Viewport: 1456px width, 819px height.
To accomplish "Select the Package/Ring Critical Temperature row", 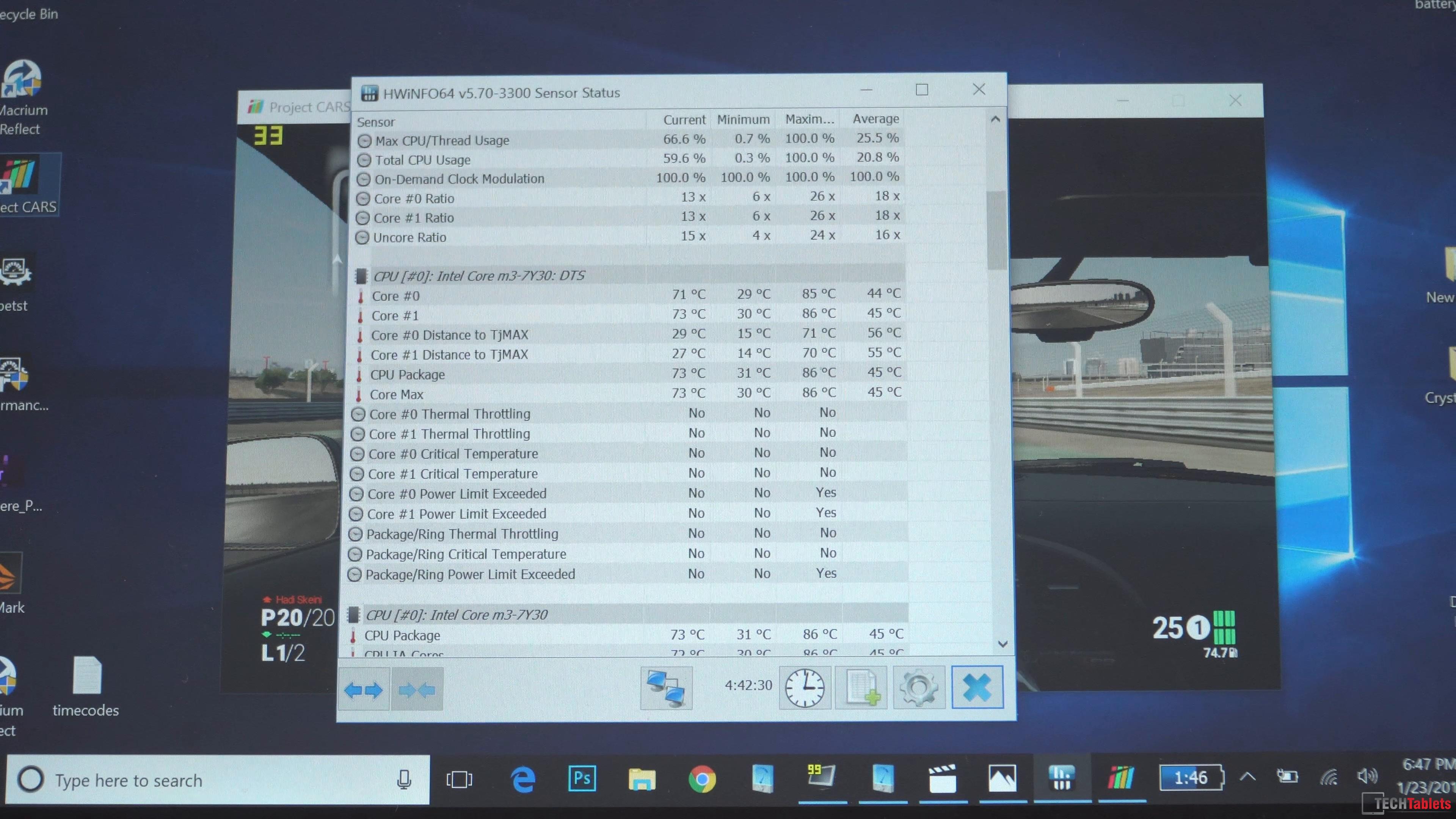I will click(x=628, y=553).
